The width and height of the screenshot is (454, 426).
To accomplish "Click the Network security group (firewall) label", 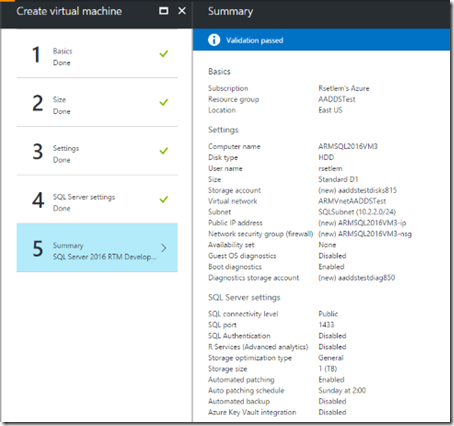I will [260, 234].
